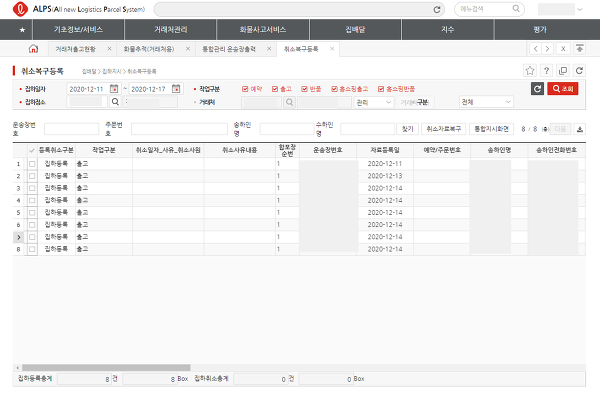This screenshot has width=600, height=393.
Task: Click the menu search magnifier icon
Action: click(x=516, y=8)
